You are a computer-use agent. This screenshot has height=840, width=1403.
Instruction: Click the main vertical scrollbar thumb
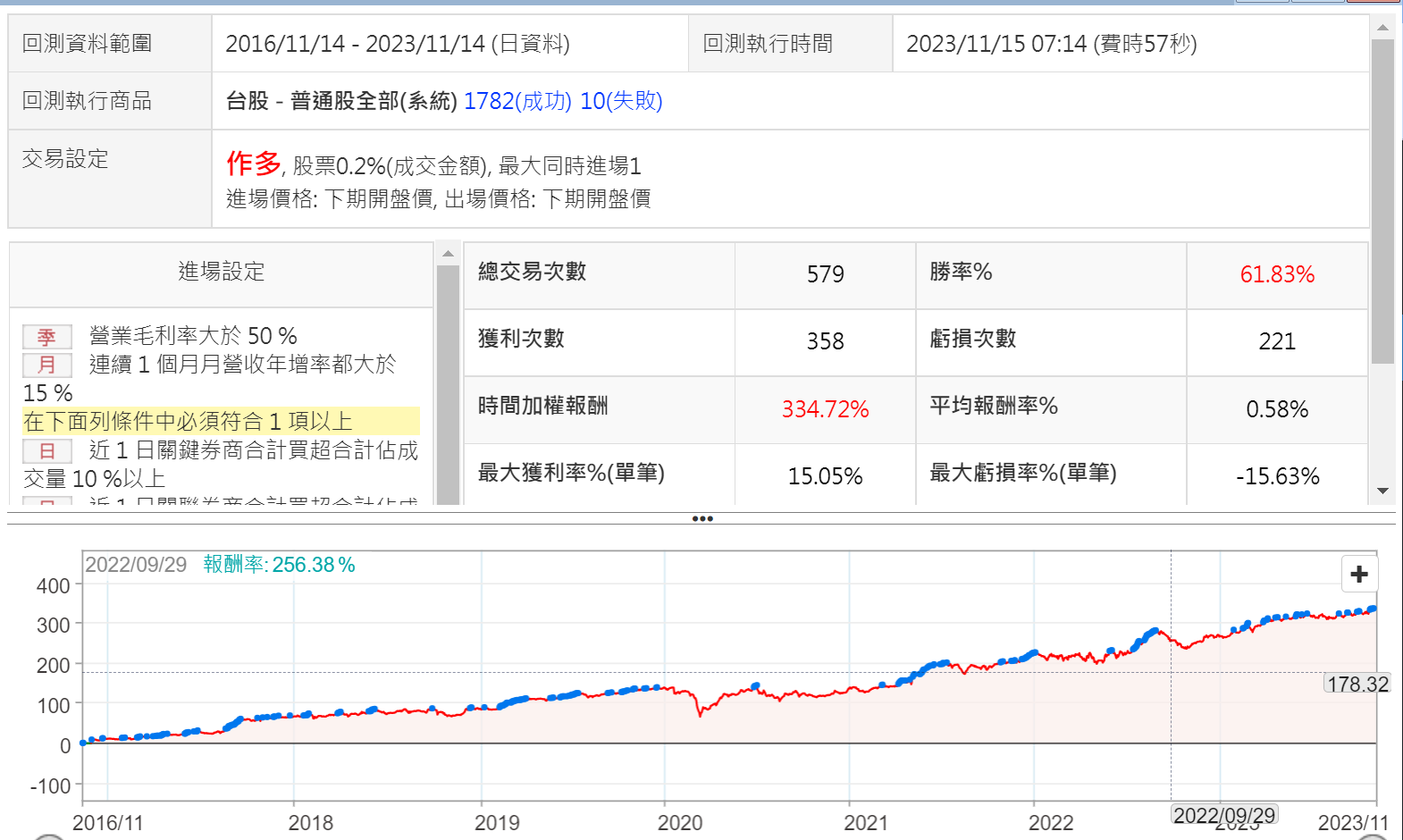point(1382,201)
